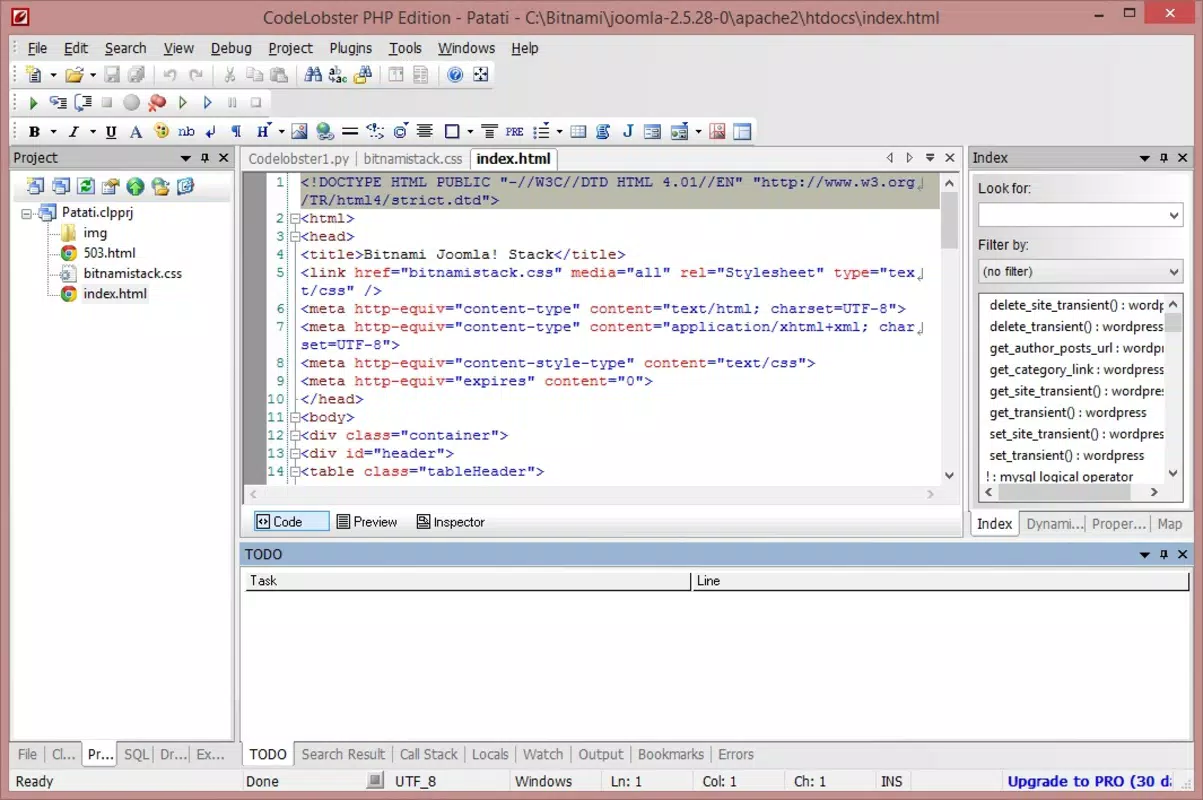The image size is (1203, 800).
Task: Click the Find in Files binoculars-folder icon
Action: (363, 75)
